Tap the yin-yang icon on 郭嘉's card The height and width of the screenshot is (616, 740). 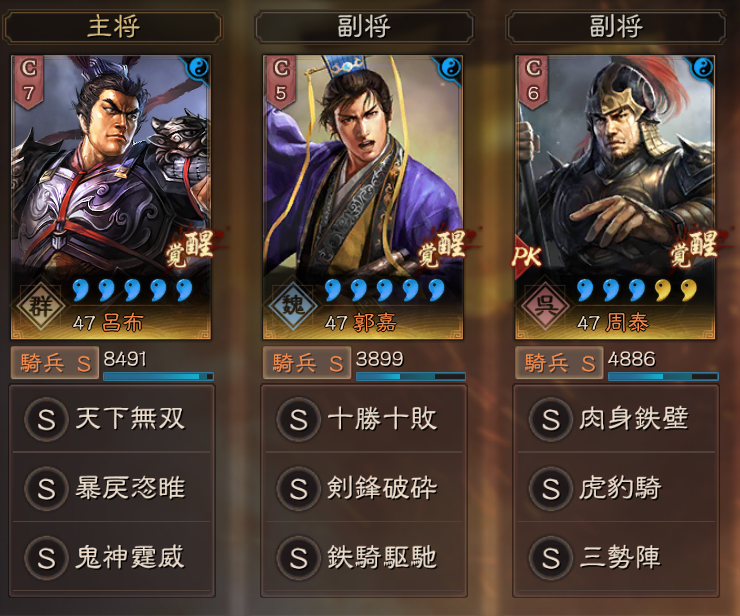[450, 69]
